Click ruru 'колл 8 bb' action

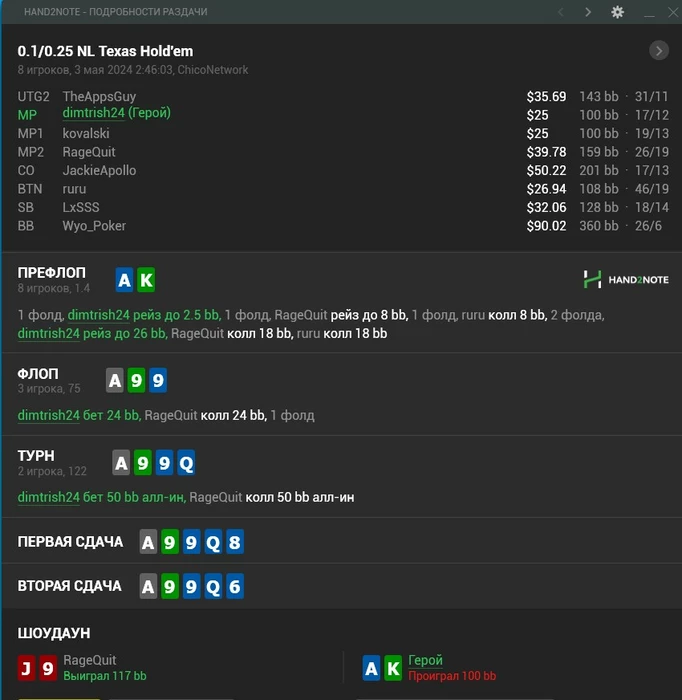click(517, 315)
